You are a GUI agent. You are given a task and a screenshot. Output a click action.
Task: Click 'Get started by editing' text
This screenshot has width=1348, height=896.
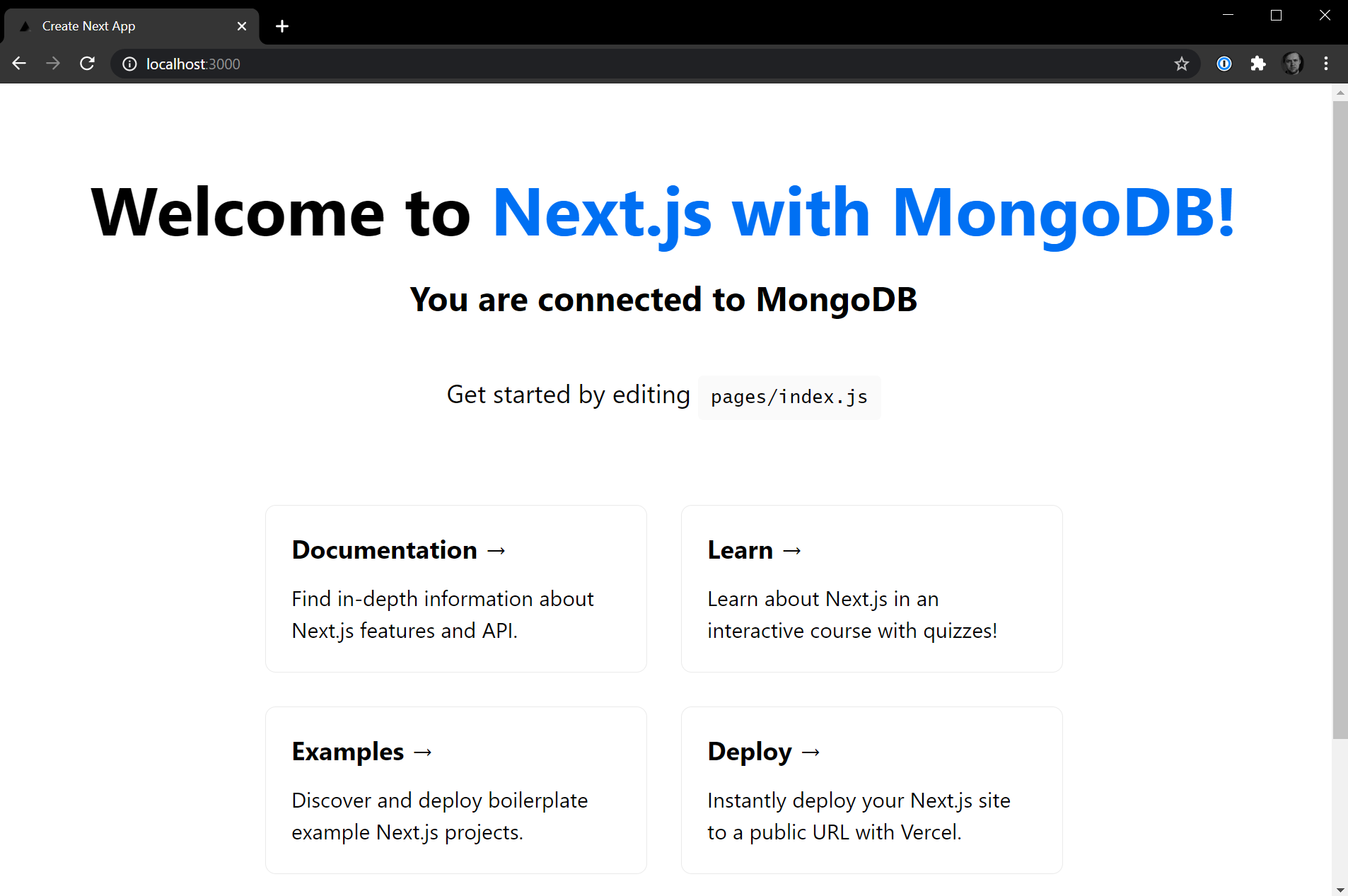(568, 395)
